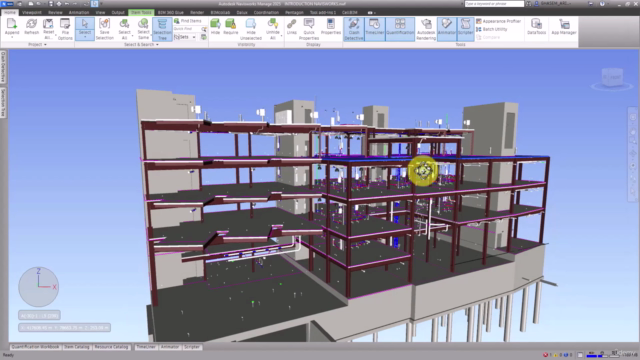Open the Item Tools contextual tab
Image resolution: width=640 pixels, height=360 pixels.
(x=141, y=13)
